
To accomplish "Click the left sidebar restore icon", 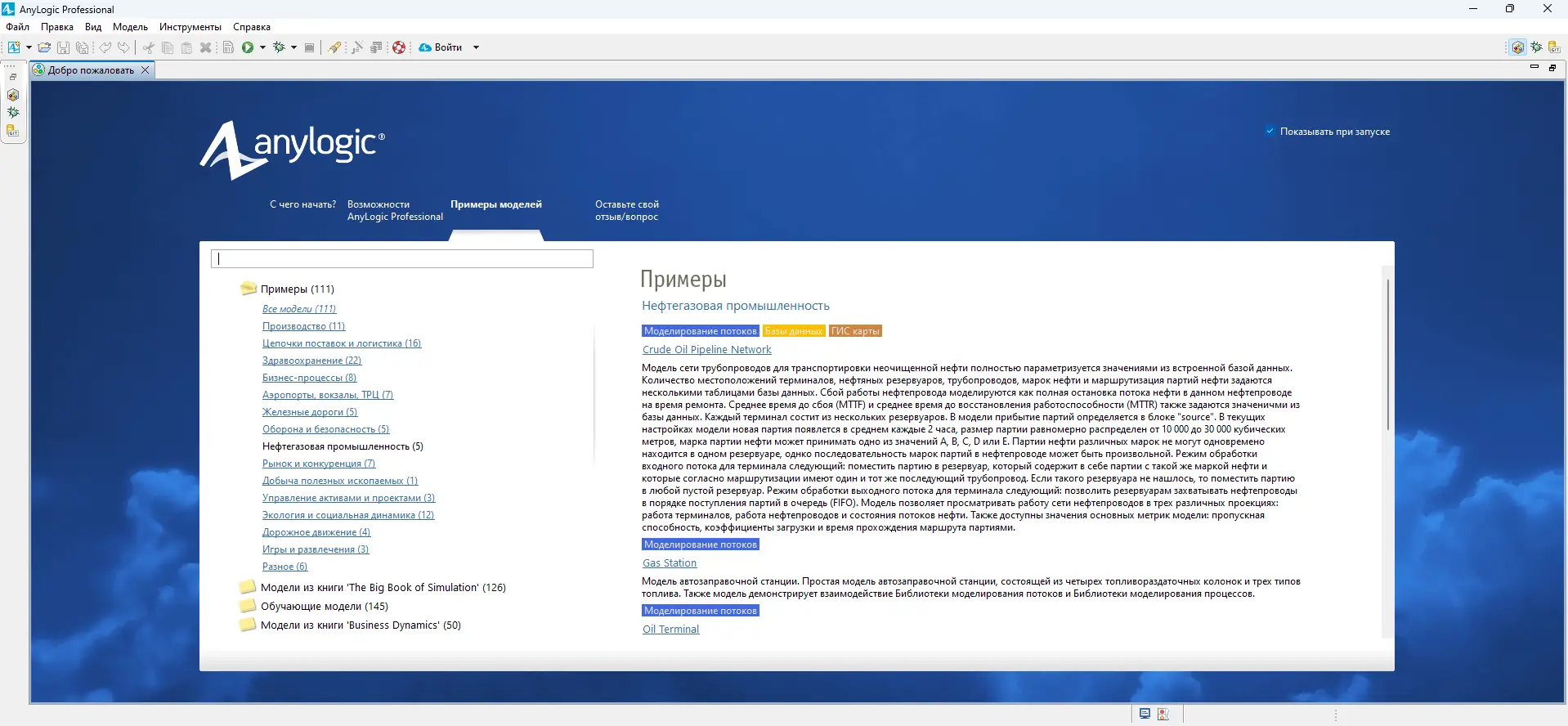I will (x=13, y=77).
